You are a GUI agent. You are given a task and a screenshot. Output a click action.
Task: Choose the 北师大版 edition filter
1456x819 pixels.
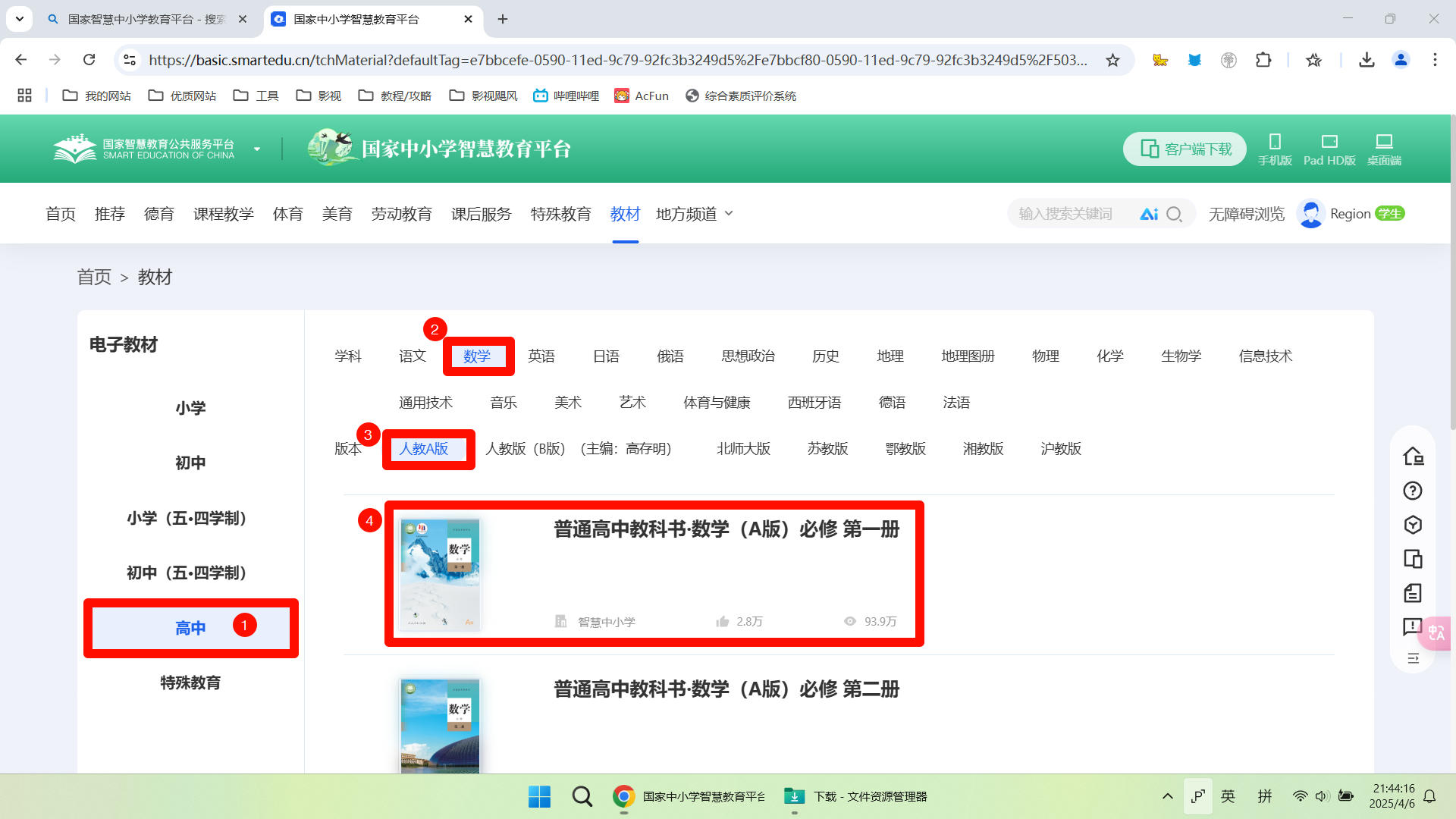click(743, 448)
